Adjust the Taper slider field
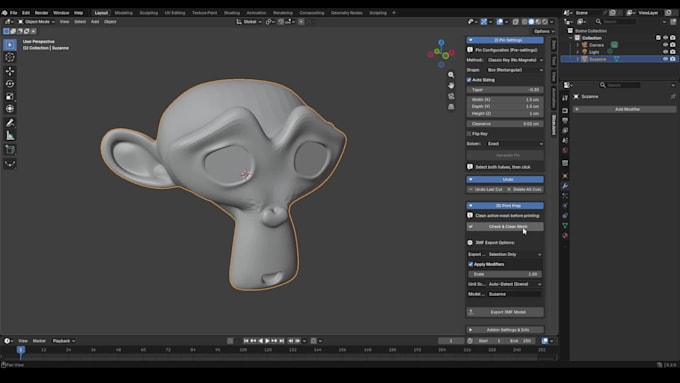 (505, 90)
